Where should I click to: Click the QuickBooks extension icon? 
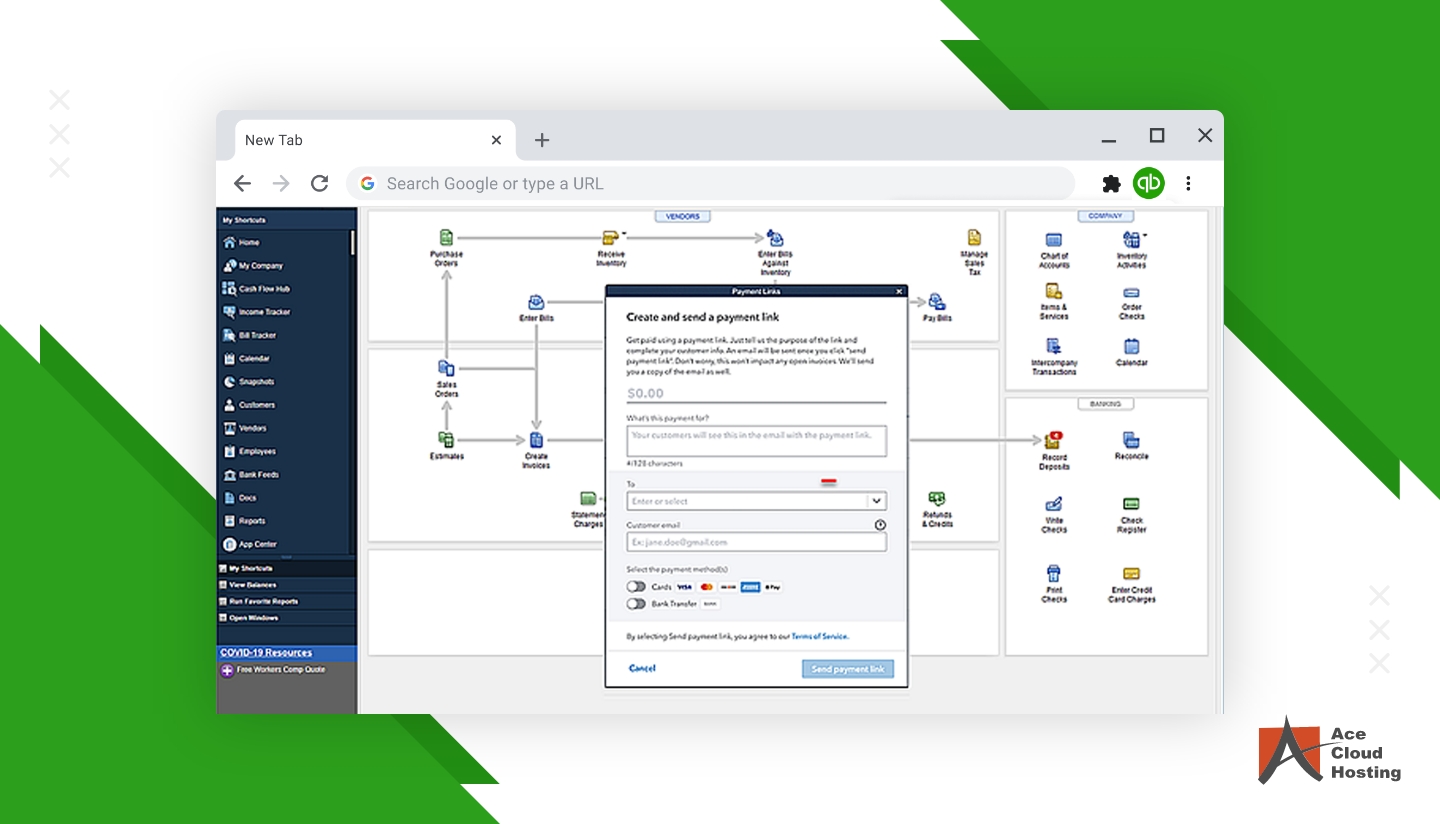click(1148, 184)
